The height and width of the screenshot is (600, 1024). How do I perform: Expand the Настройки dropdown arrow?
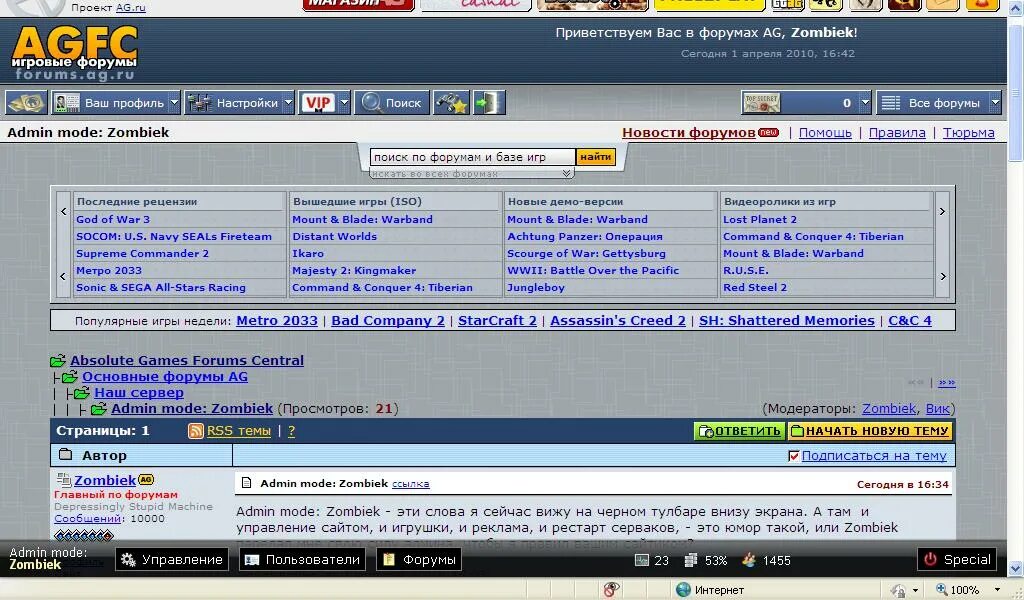click(288, 103)
